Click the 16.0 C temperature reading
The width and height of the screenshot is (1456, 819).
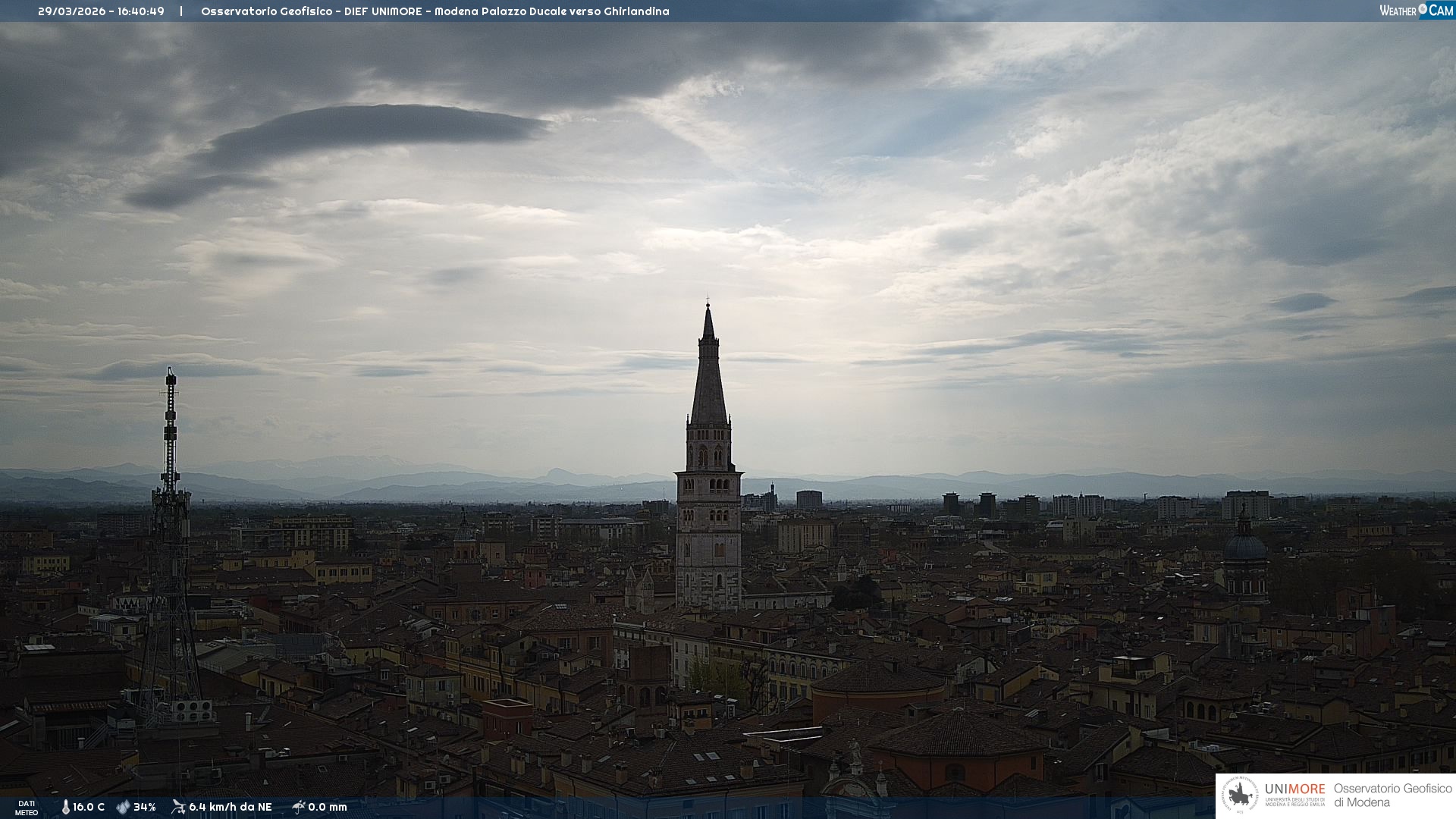(89, 807)
